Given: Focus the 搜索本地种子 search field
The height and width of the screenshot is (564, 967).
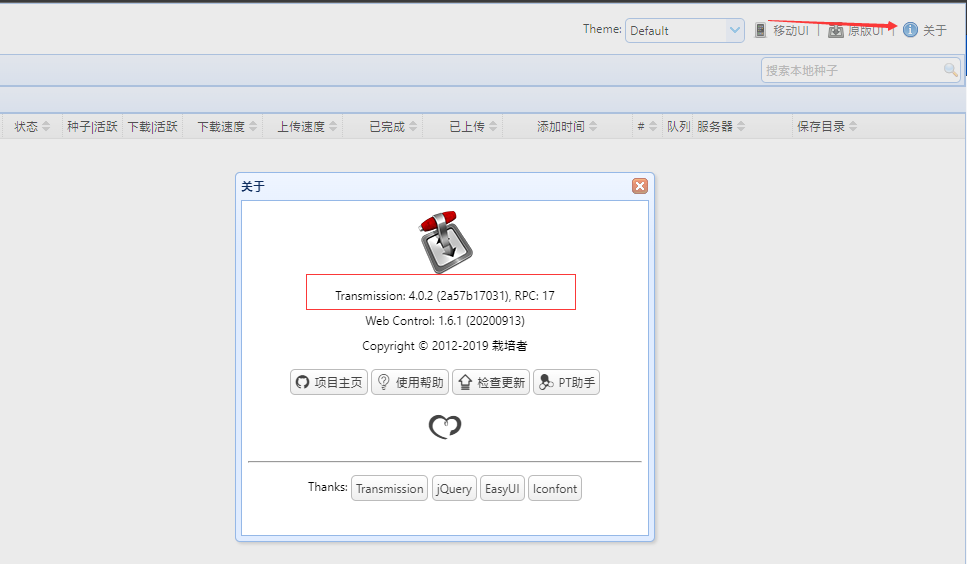Looking at the screenshot, I should (x=851, y=70).
